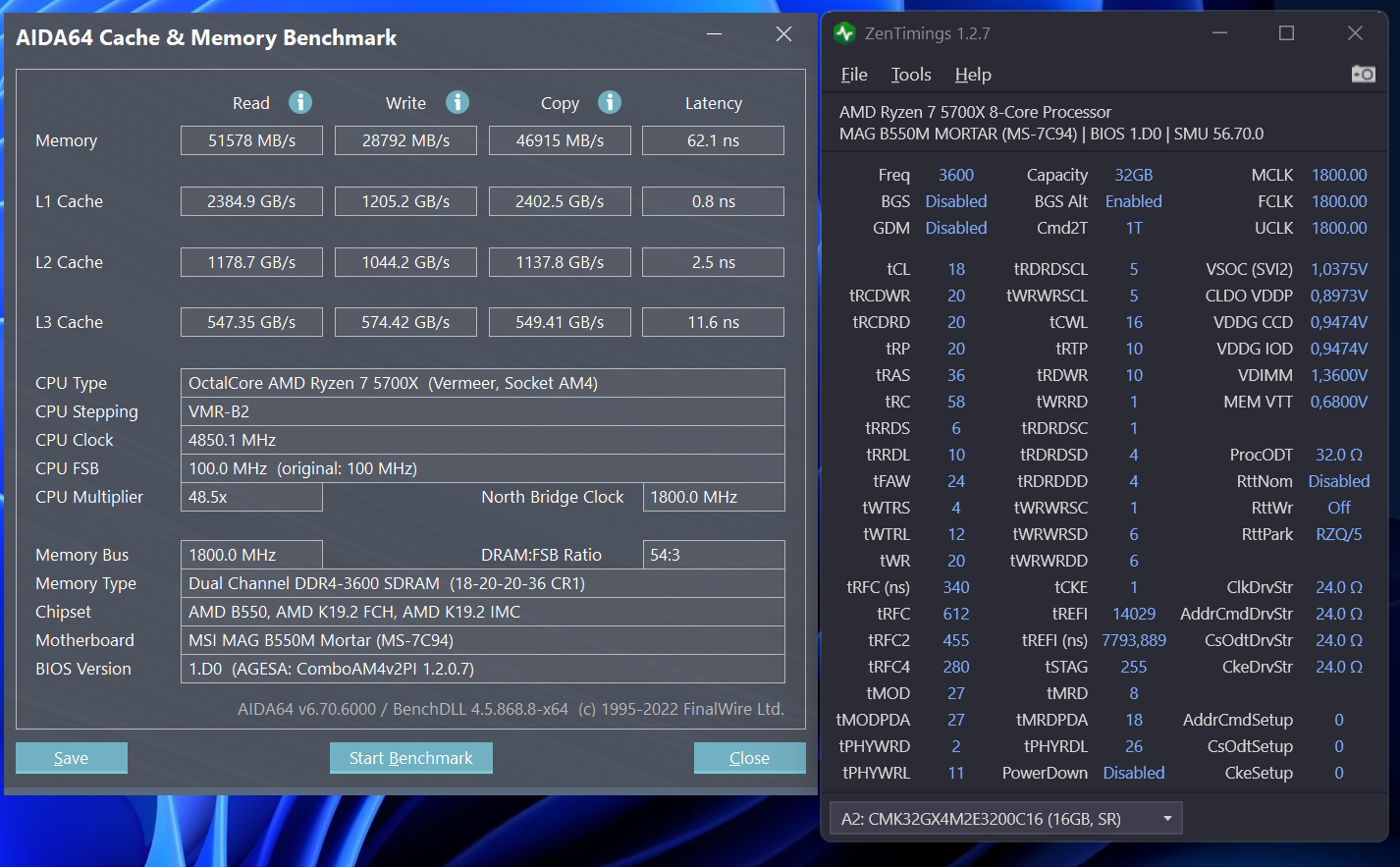This screenshot has height=867, width=1400.
Task: Click the info icon beside the Read column
Action: (300, 102)
